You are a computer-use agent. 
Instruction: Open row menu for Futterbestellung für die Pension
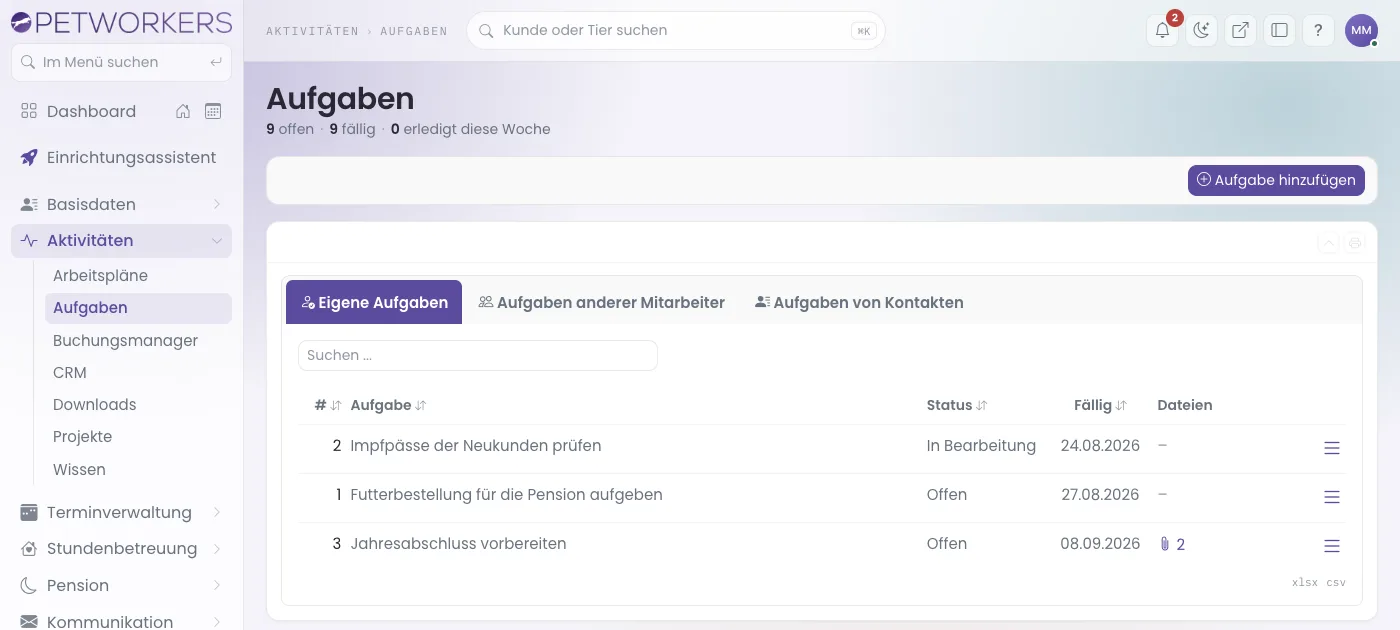click(1332, 497)
